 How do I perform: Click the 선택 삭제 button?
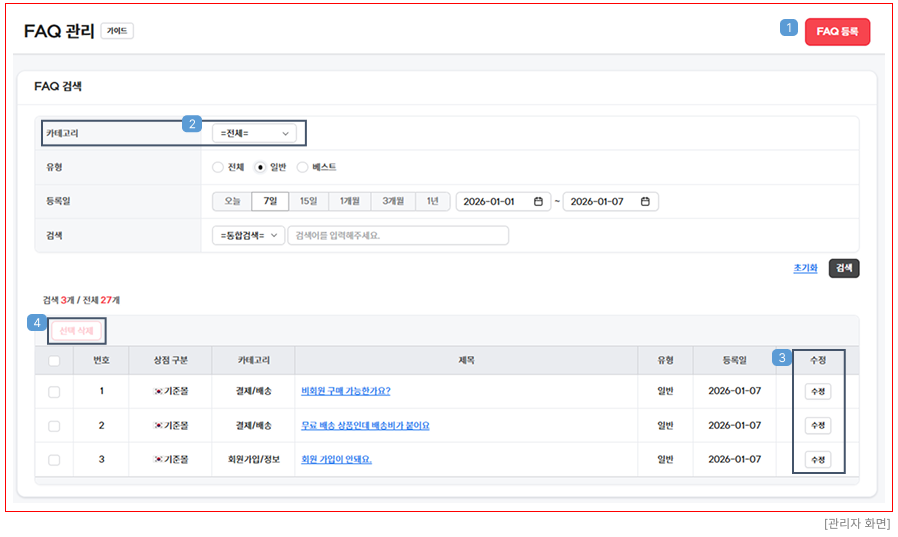click(76, 330)
